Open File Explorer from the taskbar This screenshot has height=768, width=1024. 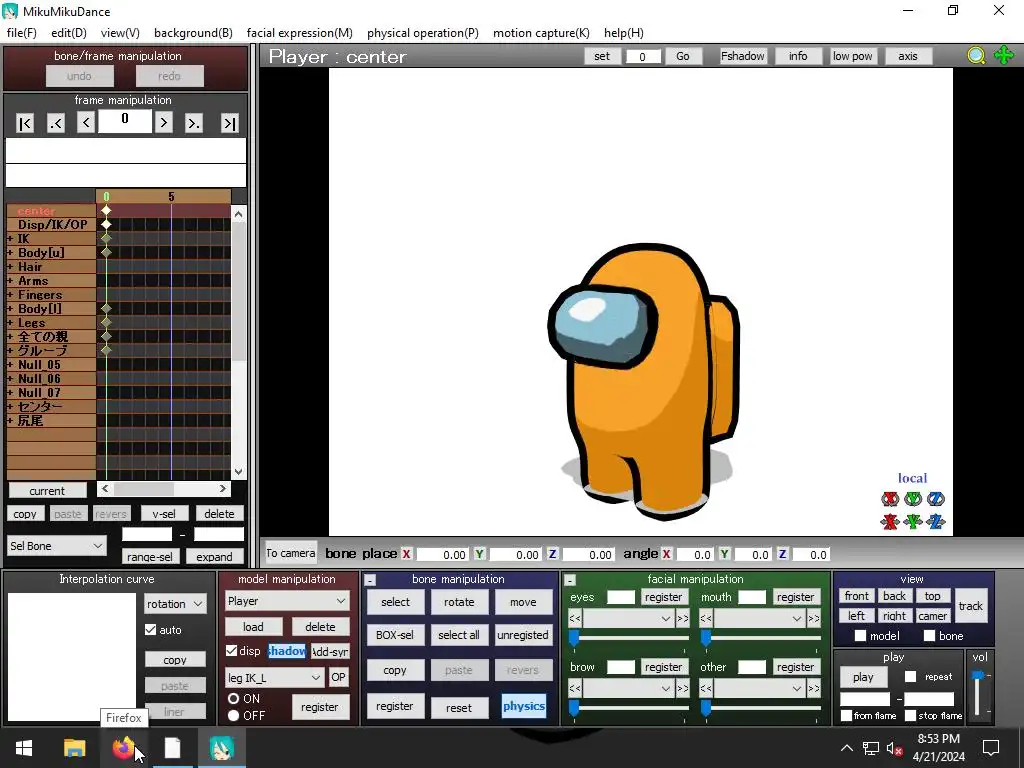tap(74, 748)
